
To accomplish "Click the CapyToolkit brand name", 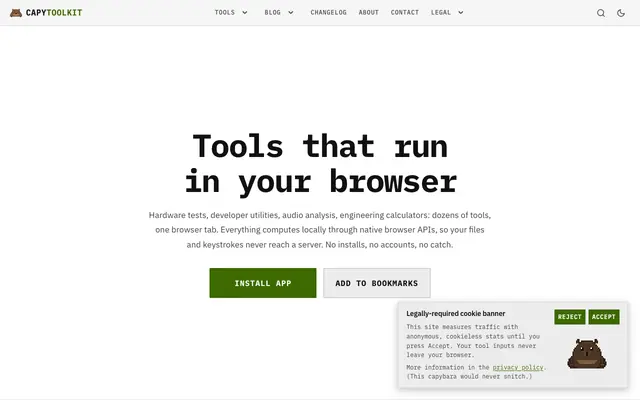I will 54,13.
